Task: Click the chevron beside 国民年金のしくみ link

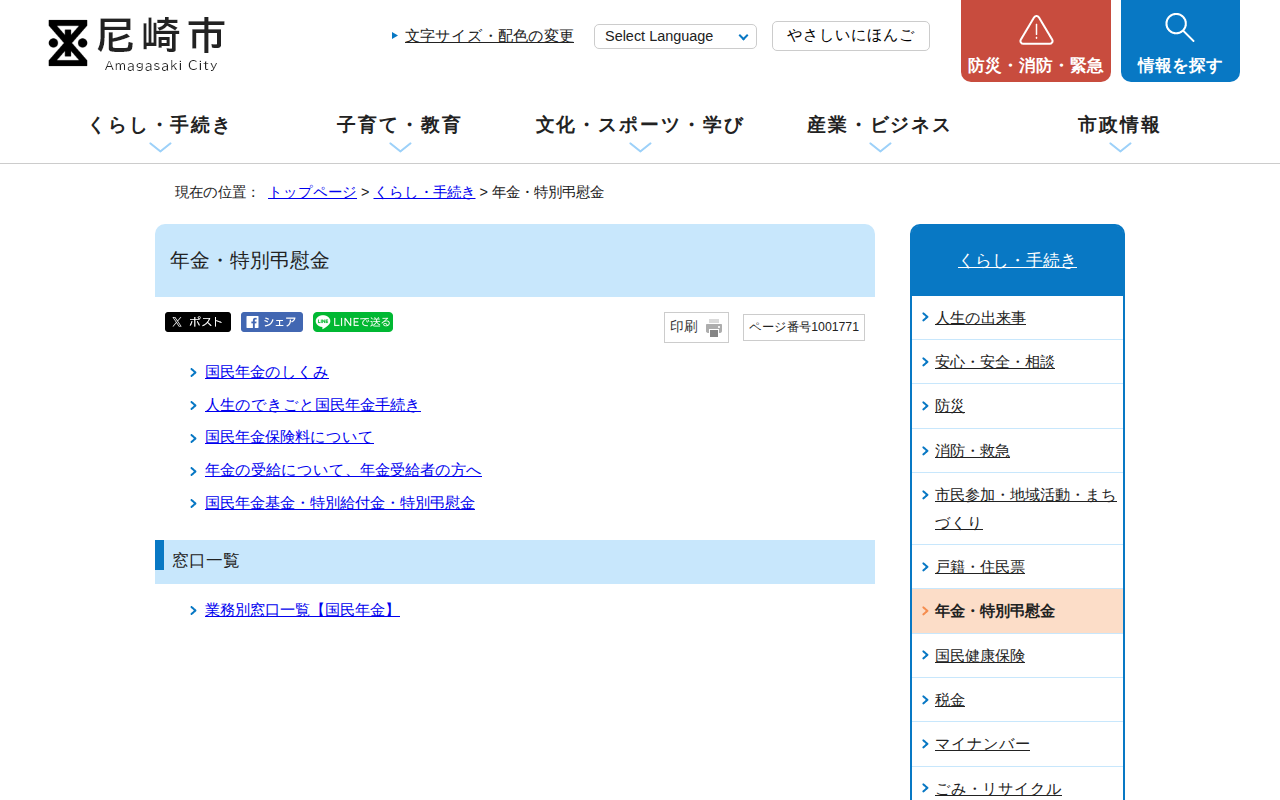Action: point(192,371)
